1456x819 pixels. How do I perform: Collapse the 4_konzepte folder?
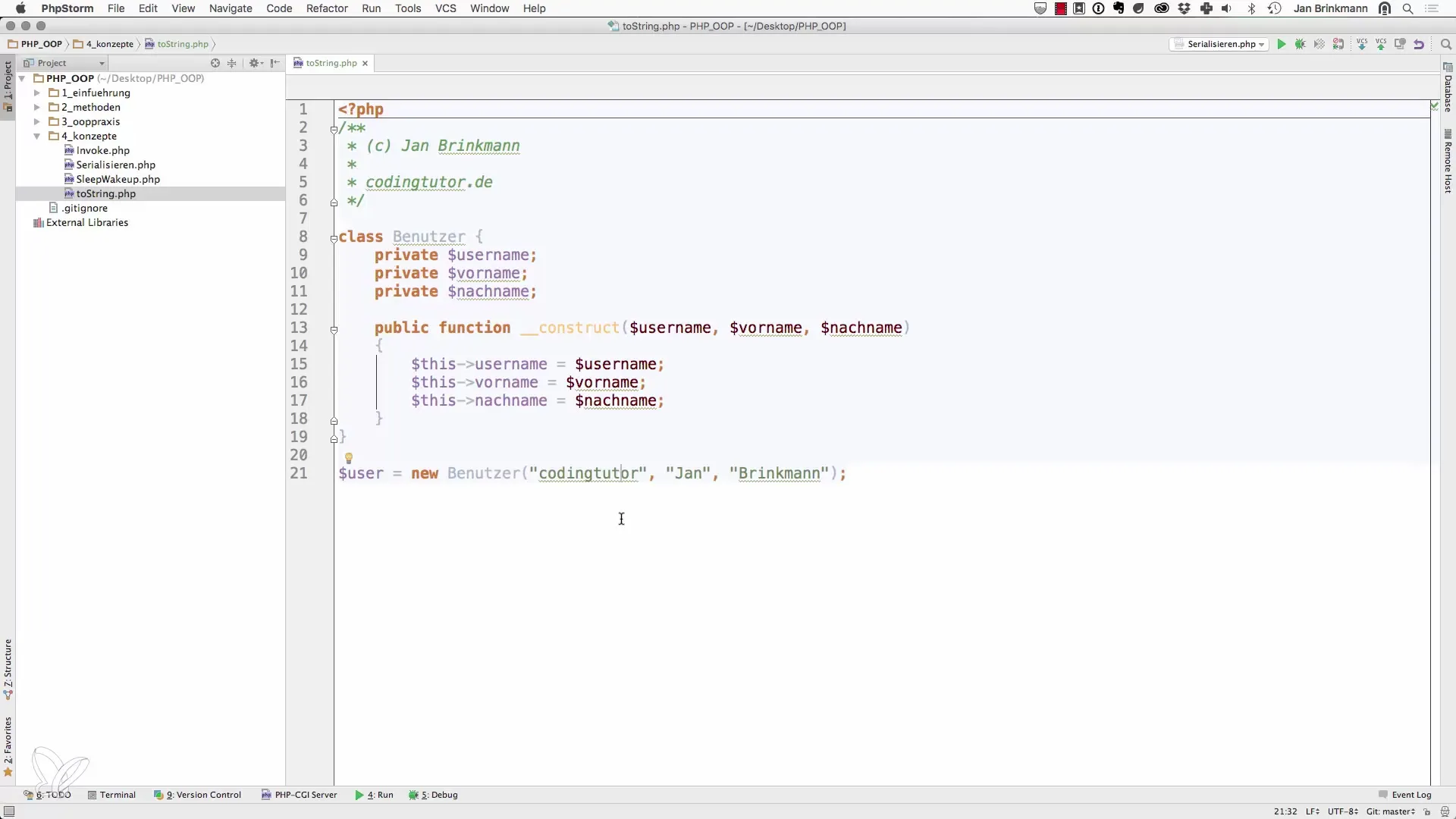coord(36,136)
